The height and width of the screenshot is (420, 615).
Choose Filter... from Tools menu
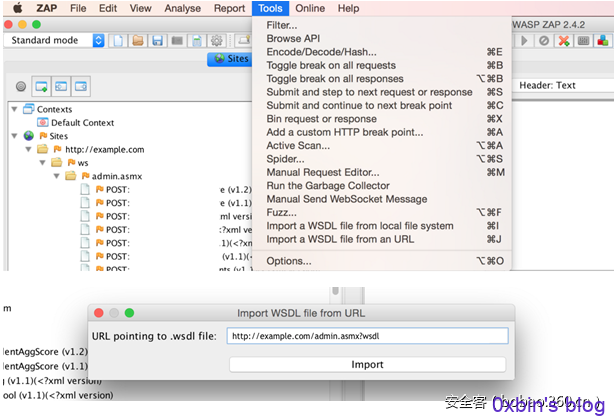(x=382, y=25)
